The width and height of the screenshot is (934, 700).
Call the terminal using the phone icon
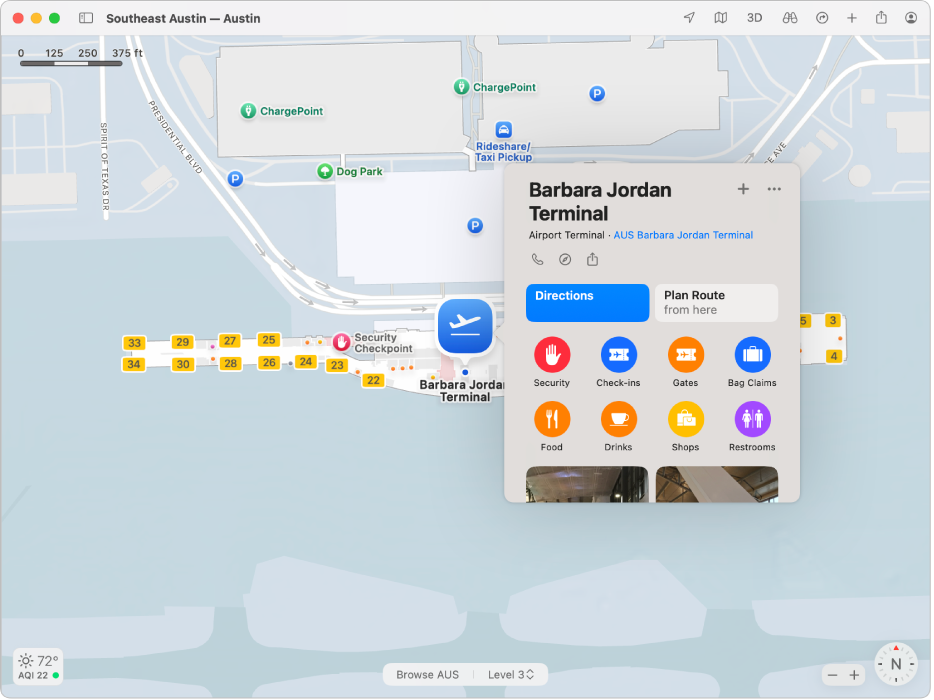[x=537, y=259]
